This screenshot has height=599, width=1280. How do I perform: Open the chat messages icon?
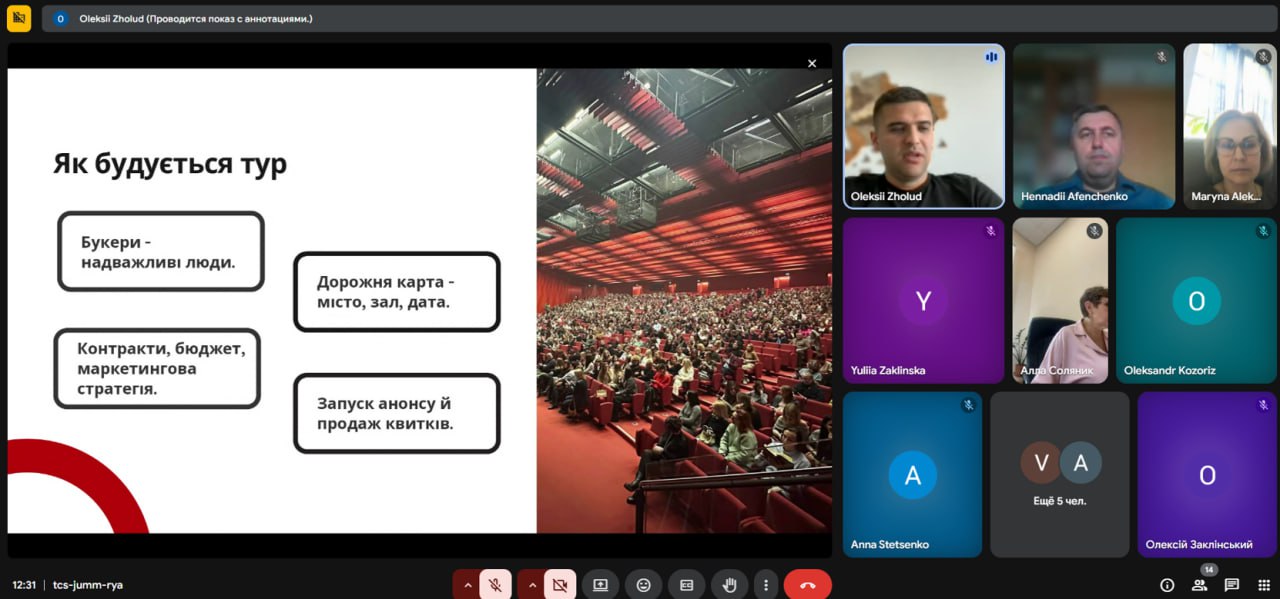coord(1231,585)
